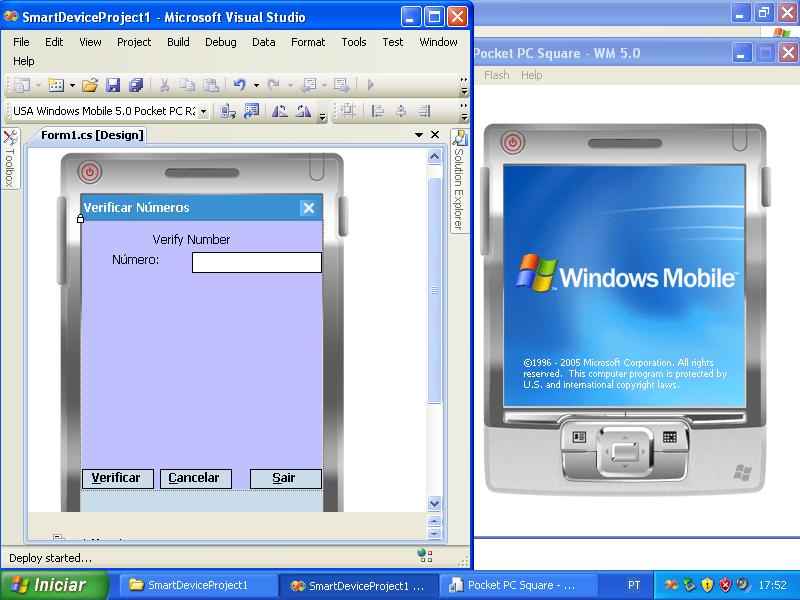Open the Window menu

pos(438,42)
